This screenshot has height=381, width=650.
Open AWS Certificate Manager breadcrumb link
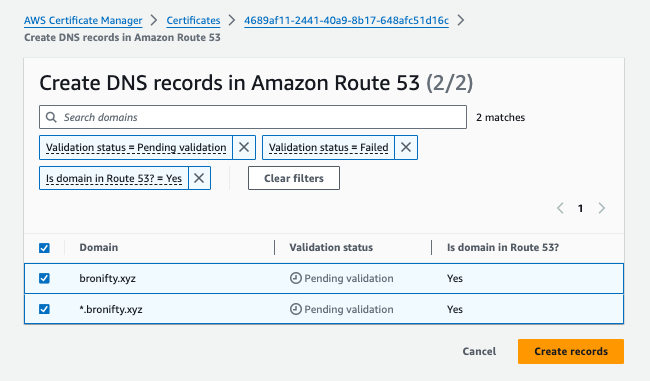tap(83, 20)
